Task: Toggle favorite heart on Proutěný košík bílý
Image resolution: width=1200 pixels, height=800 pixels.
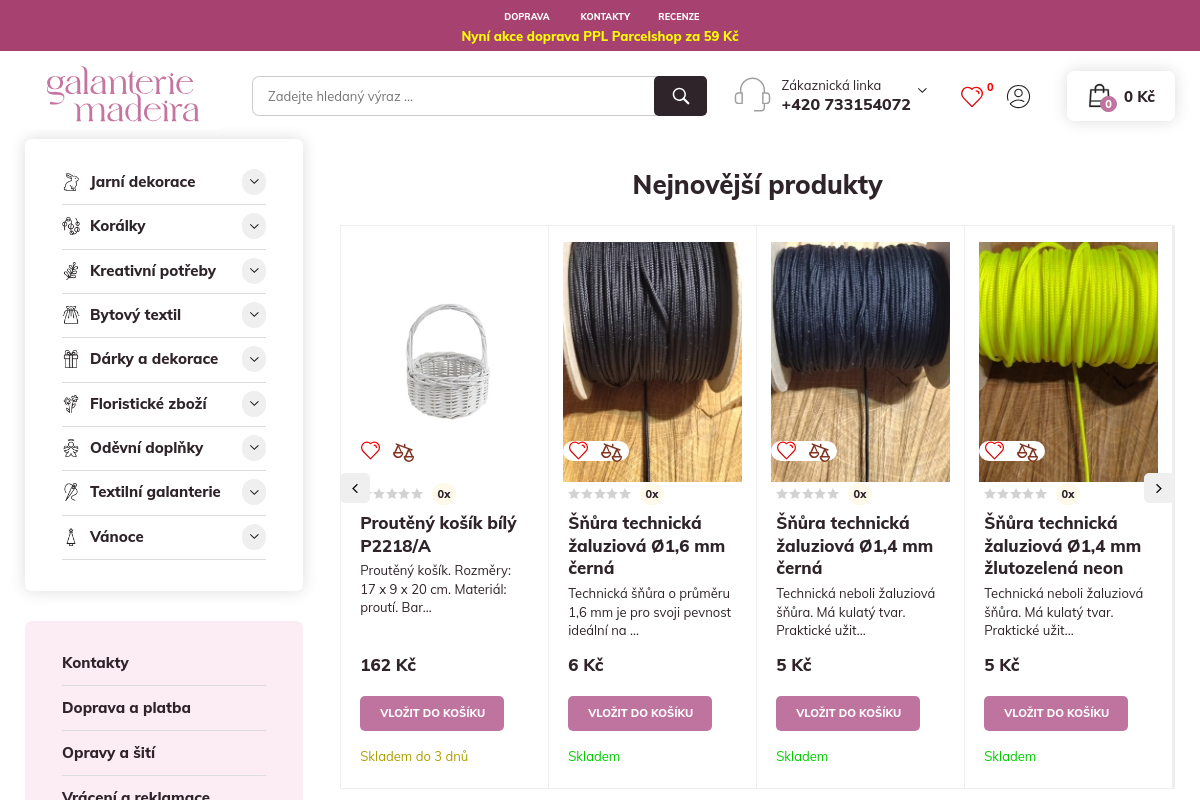Action: coord(370,451)
